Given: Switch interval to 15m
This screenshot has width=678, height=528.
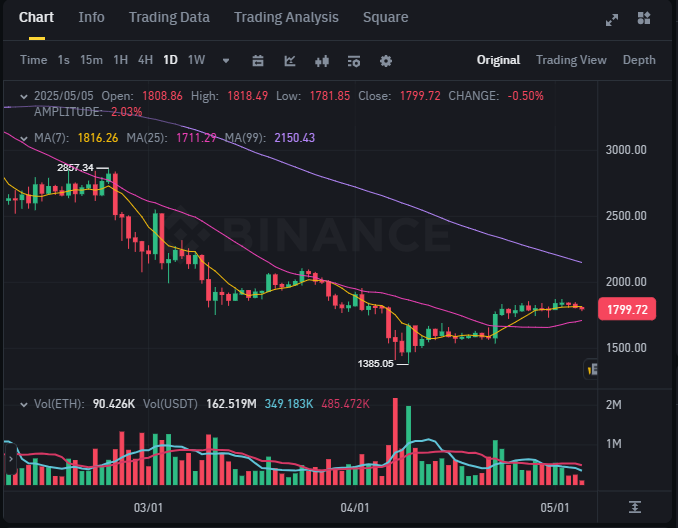Looking at the screenshot, I should tap(91, 60).
